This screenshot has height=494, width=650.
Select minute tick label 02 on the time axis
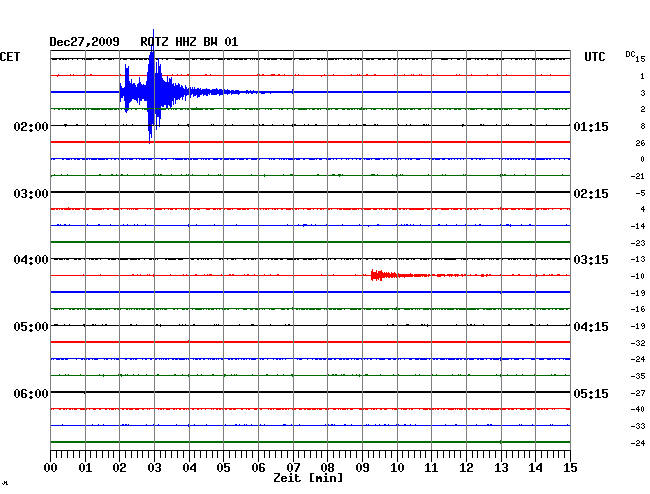119,468
